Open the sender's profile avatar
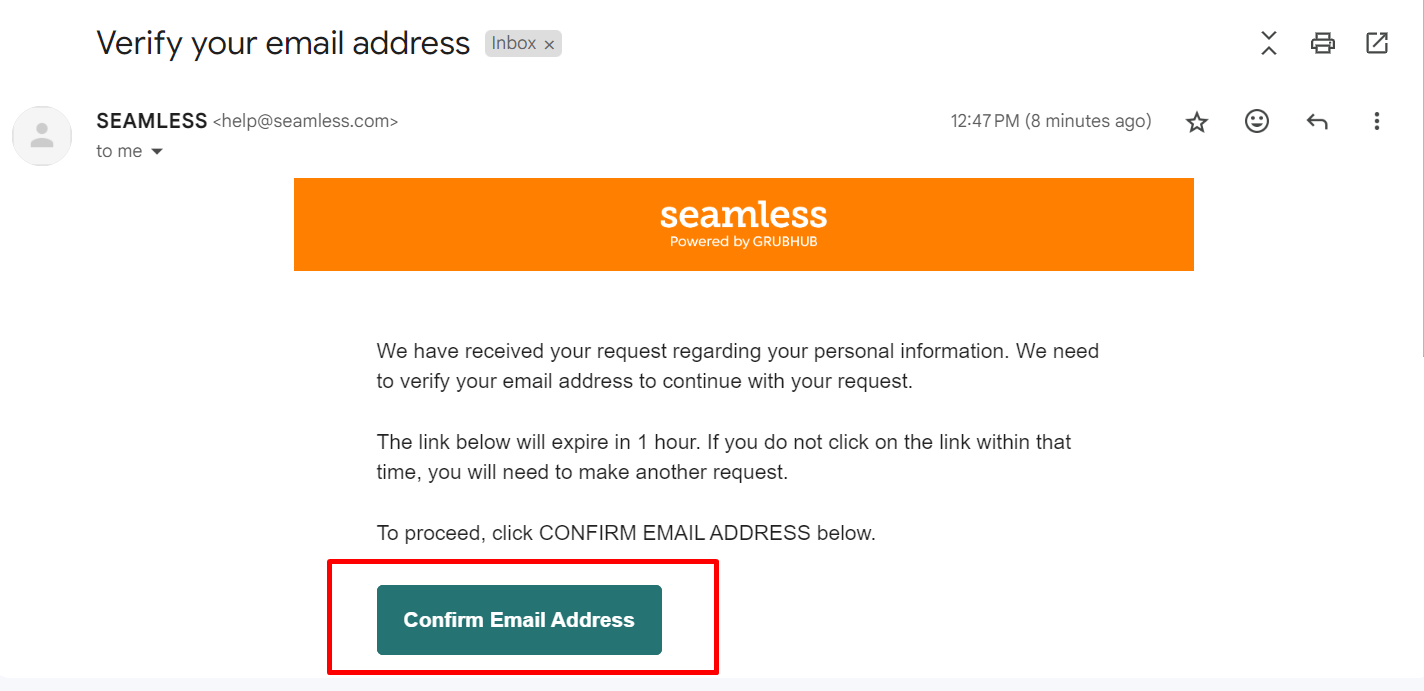1424x691 pixels. click(x=42, y=136)
